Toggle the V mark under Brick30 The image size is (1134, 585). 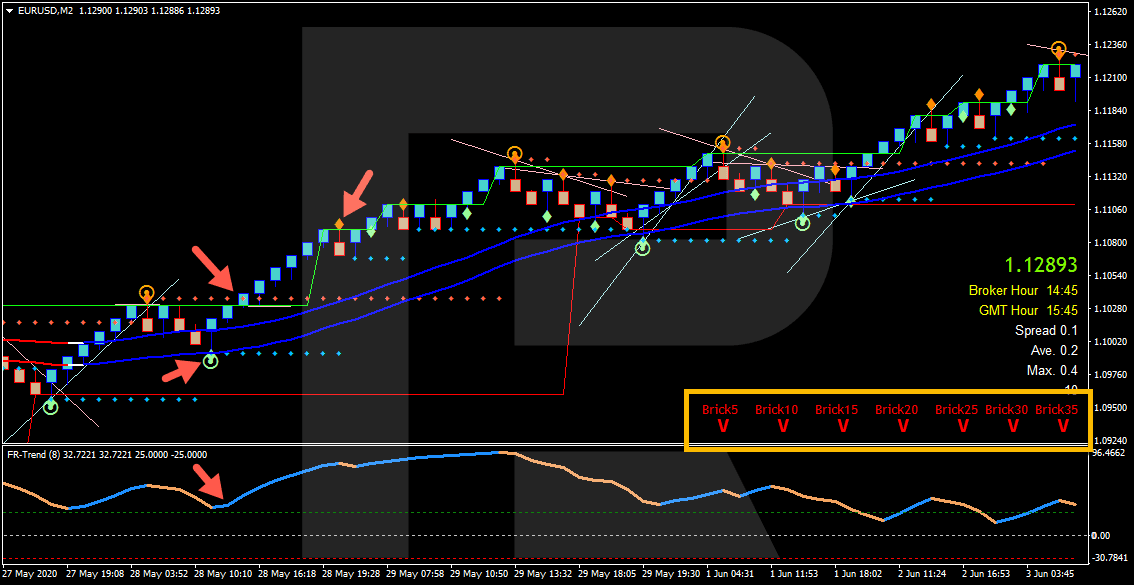[1011, 427]
